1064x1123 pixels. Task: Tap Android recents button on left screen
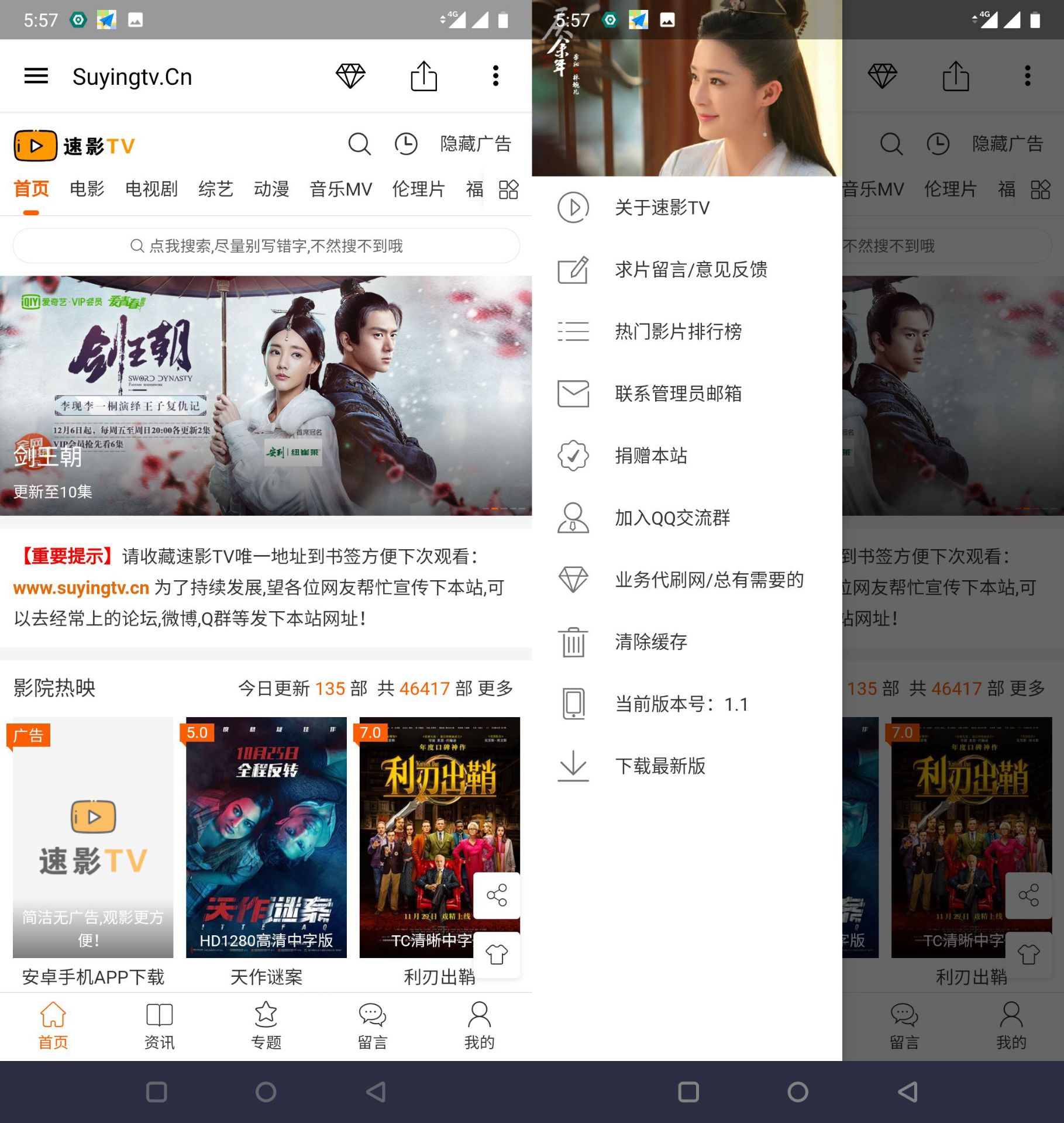[156, 1091]
